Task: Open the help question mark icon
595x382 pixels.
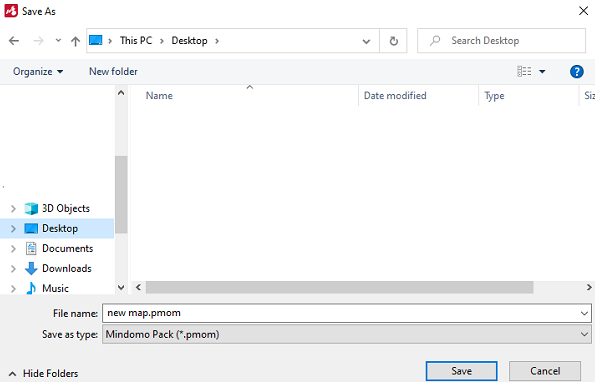Action: tap(576, 71)
